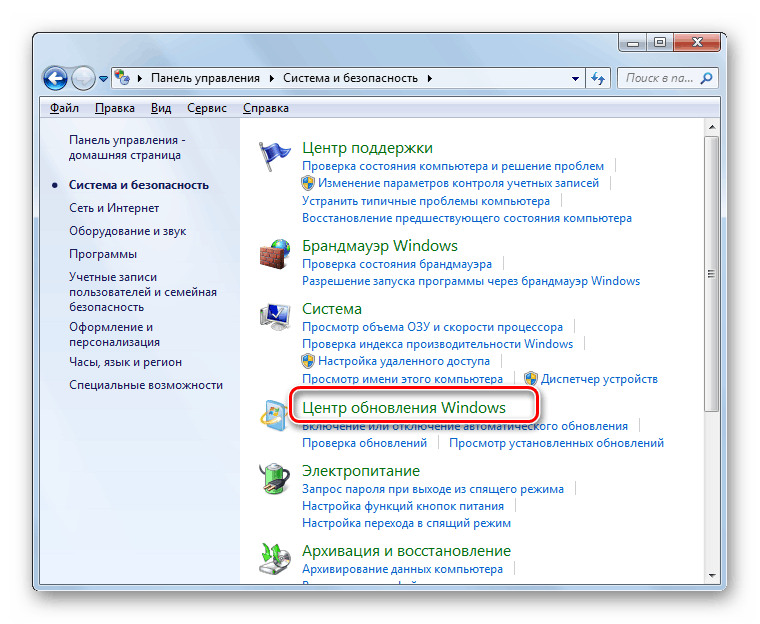760x624 pixels.
Task: Click Разрешение запуска программы через брандмауэр
Action: click(471, 281)
